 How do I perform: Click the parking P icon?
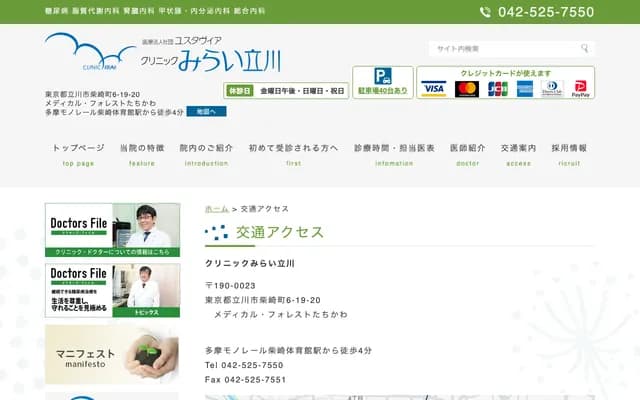(x=383, y=76)
